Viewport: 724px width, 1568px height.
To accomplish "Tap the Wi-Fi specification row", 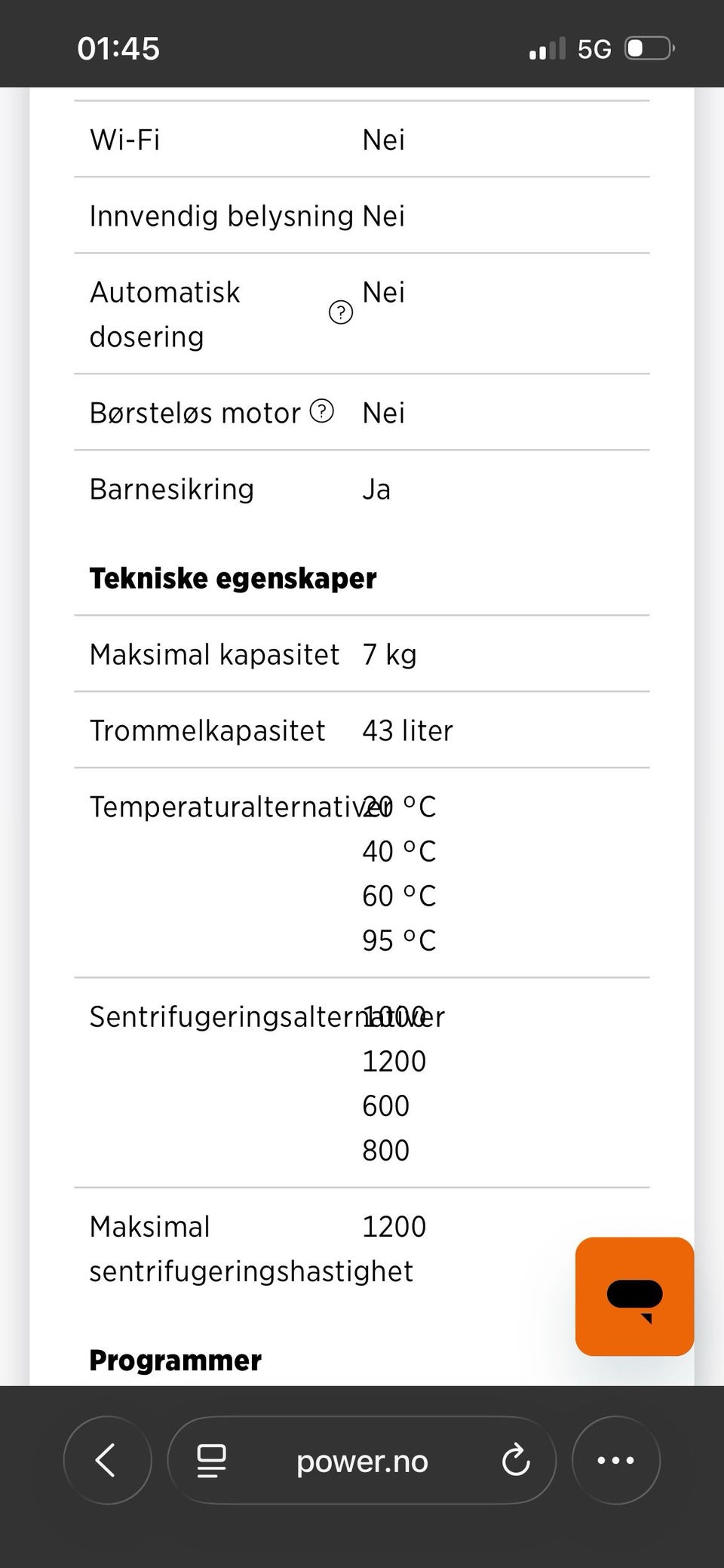I will (362, 140).
